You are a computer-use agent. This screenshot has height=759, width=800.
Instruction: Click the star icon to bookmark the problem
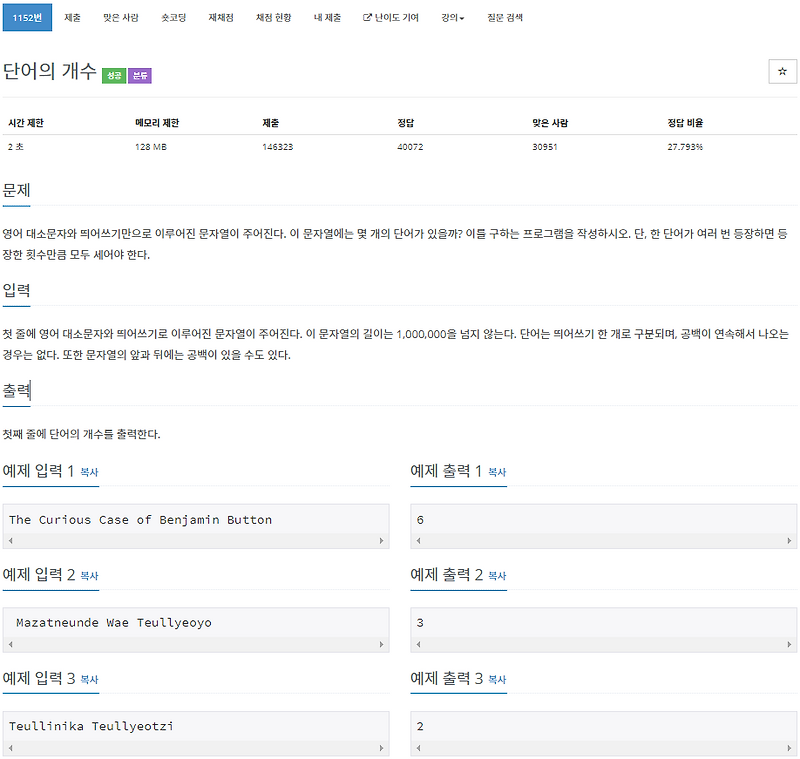pos(782,71)
